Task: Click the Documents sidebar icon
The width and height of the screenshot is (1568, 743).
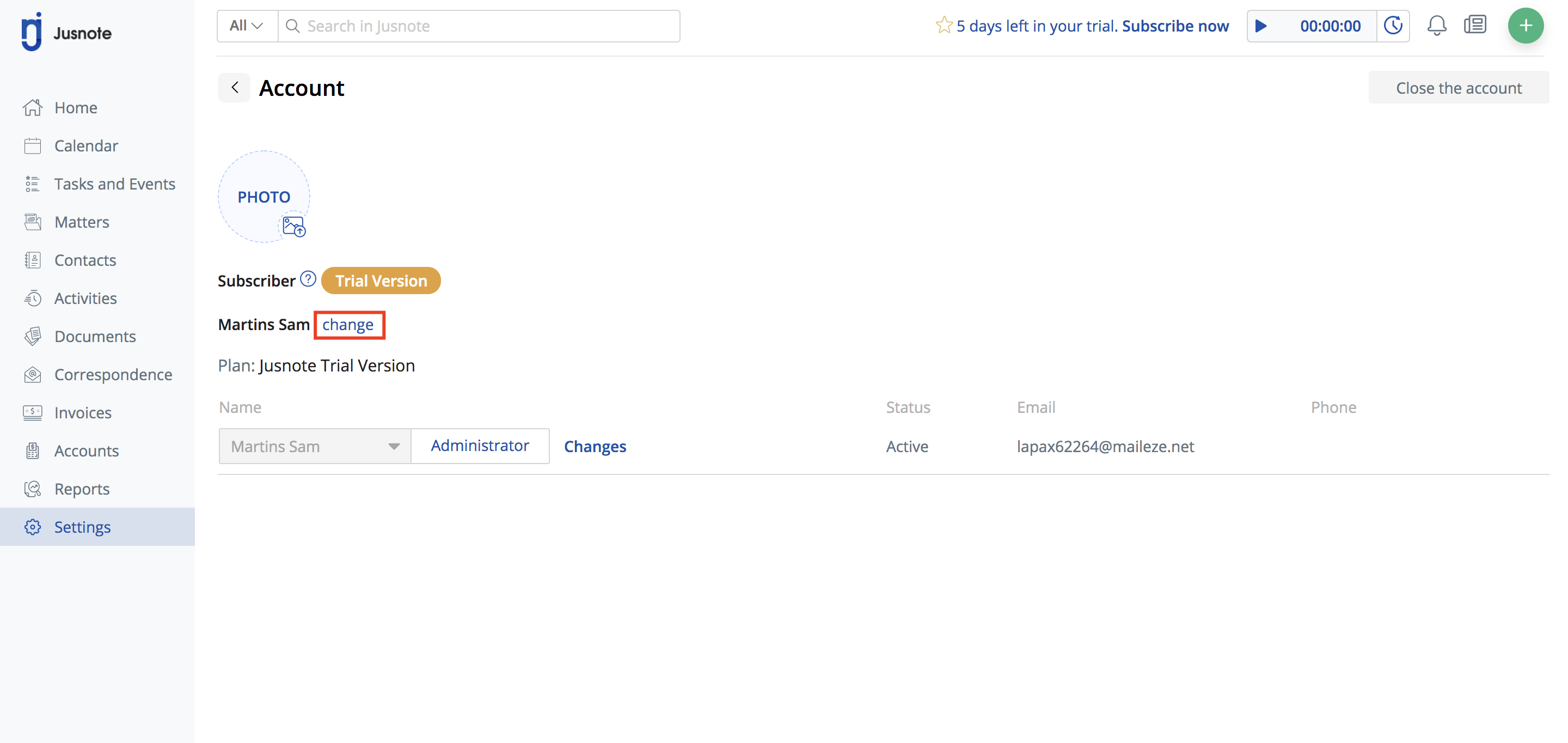Action: click(x=33, y=337)
